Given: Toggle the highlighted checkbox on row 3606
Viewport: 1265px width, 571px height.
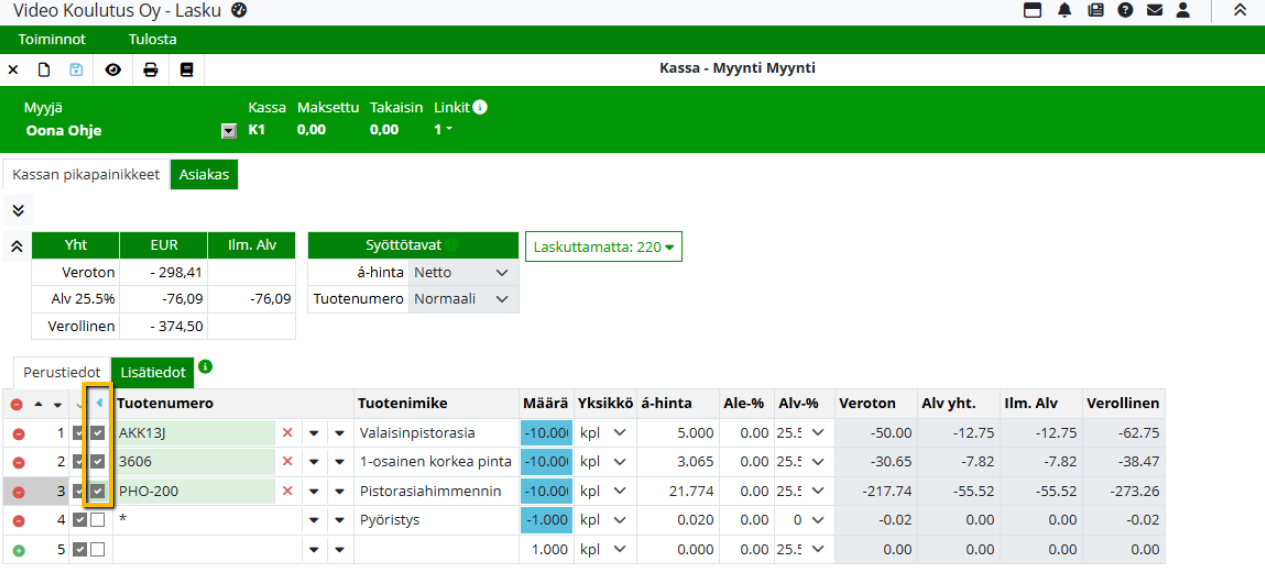Looking at the screenshot, I should (97, 463).
